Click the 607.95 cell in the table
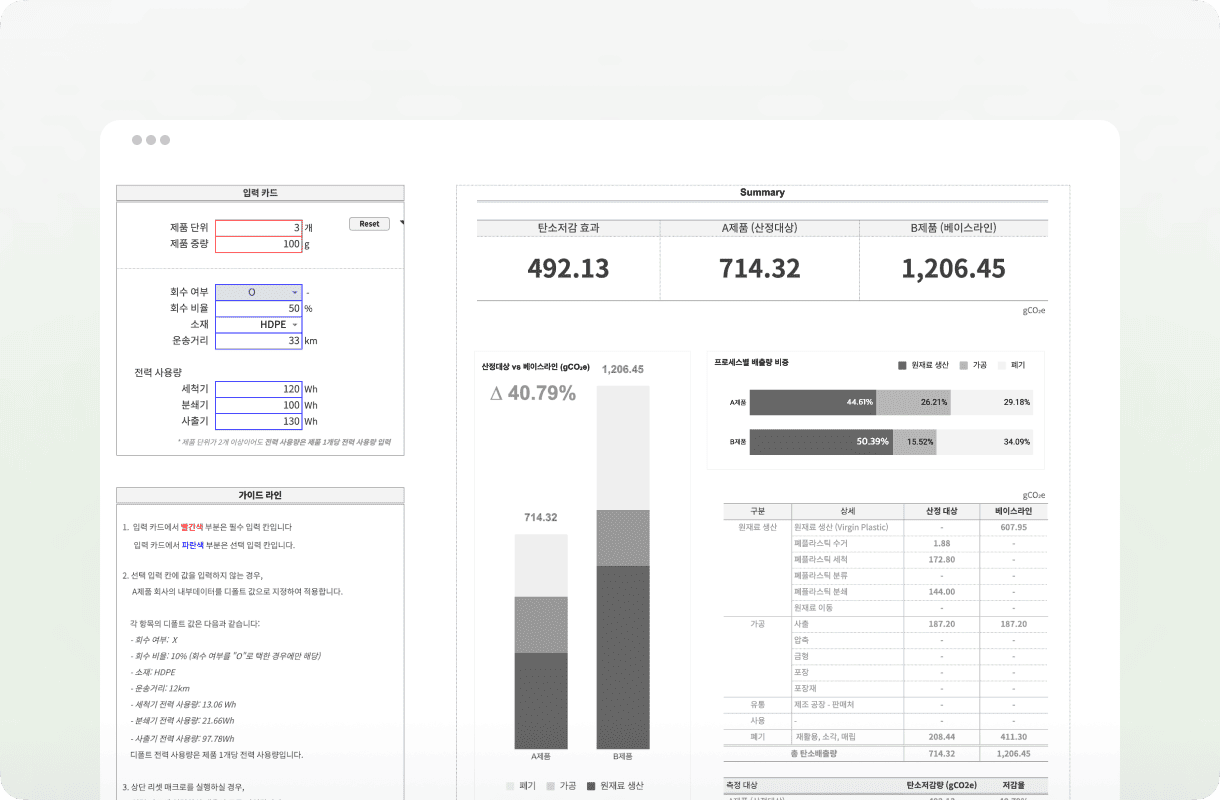The width and height of the screenshot is (1220, 800). (x=1013, y=527)
